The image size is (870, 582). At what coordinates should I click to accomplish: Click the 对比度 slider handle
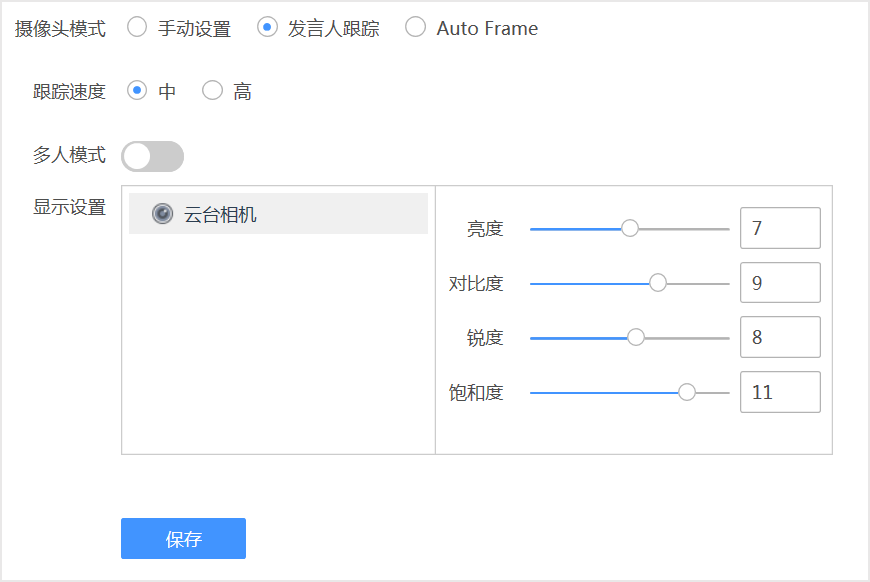pyautogui.click(x=658, y=283)
